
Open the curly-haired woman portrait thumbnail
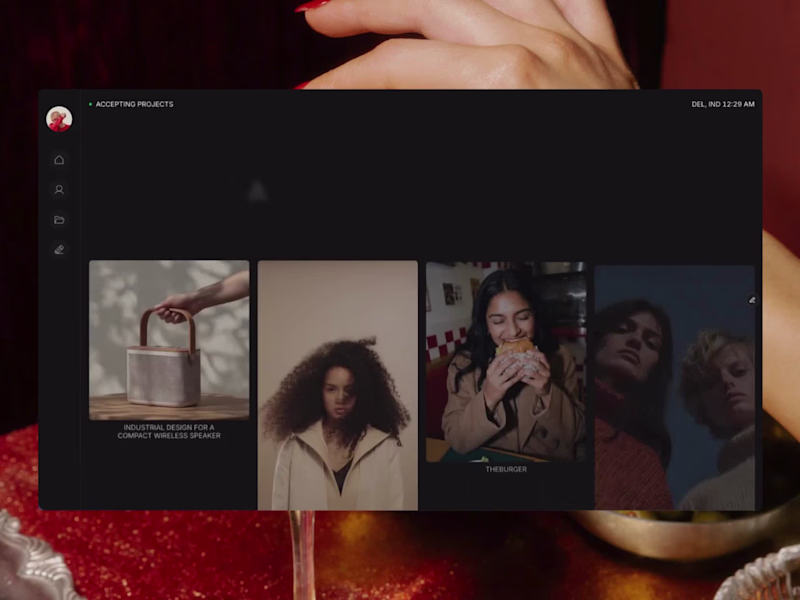(338, 385)
